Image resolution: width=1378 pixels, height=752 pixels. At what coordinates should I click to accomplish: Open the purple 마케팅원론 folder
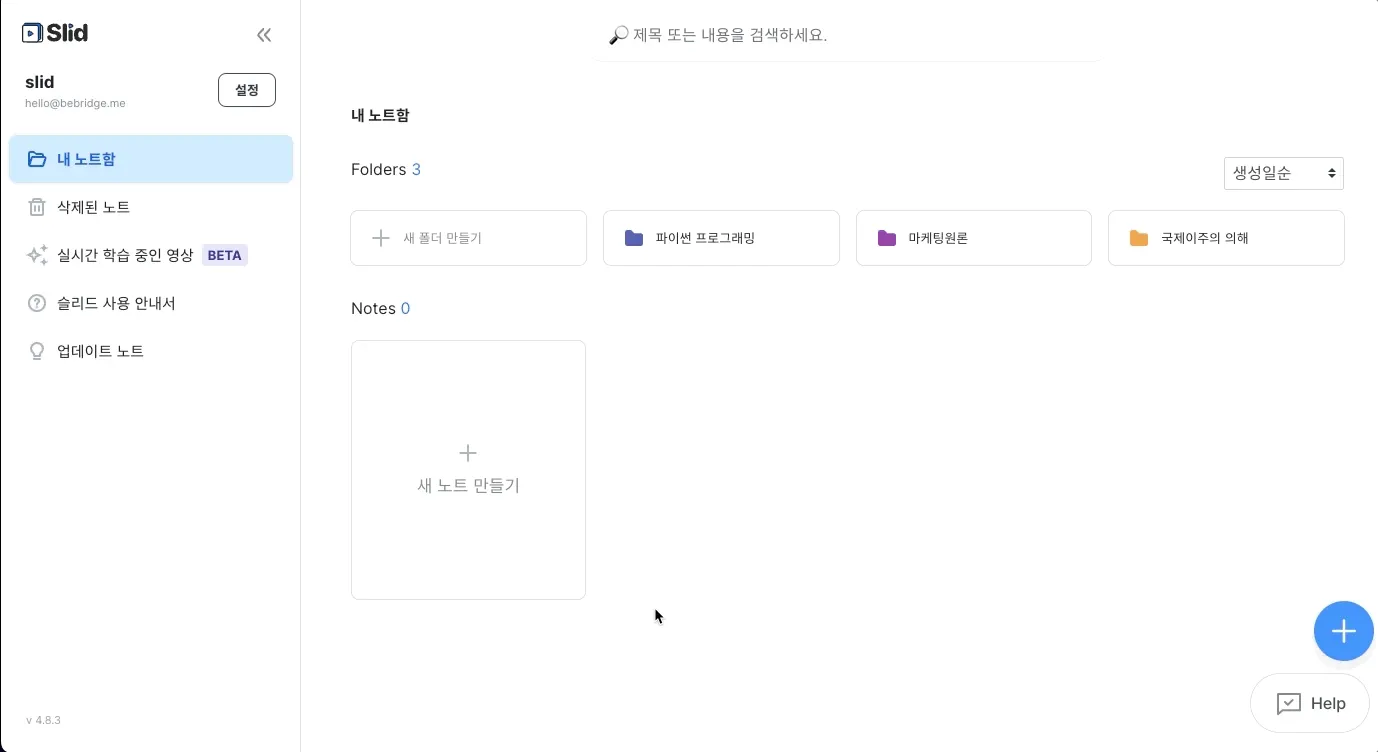tap(973, 238)
